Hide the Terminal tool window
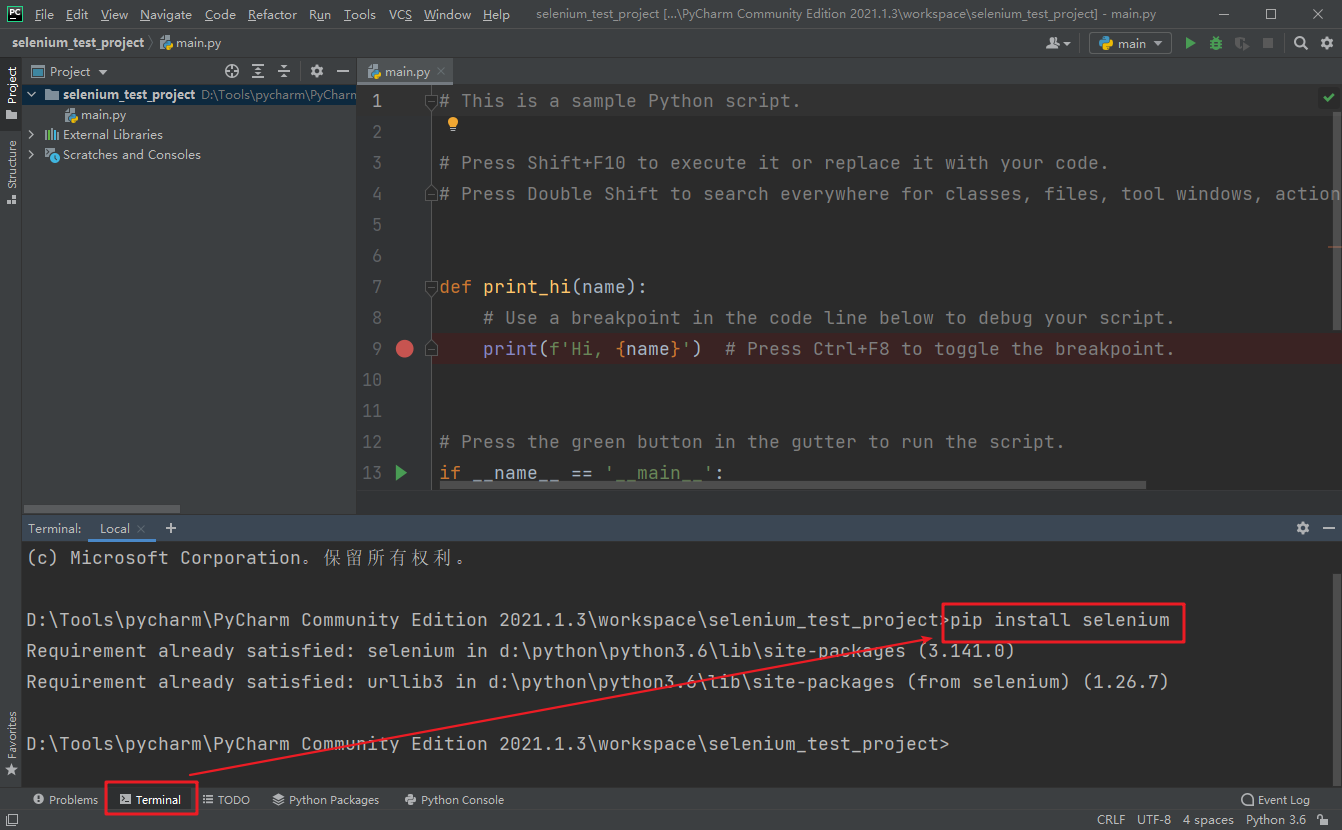Viewport: 1342px width, 830px height. (x=1328, y=527)
